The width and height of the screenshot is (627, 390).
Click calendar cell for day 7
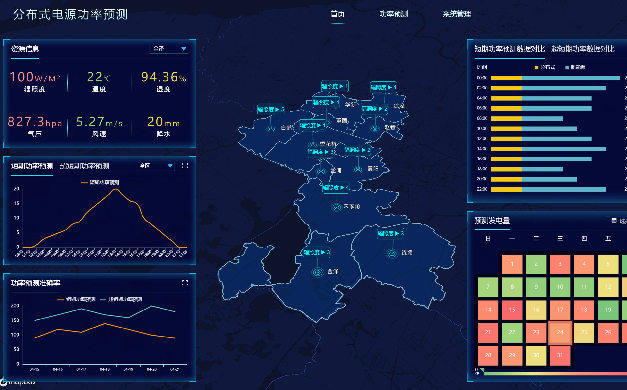click(488, 287)
